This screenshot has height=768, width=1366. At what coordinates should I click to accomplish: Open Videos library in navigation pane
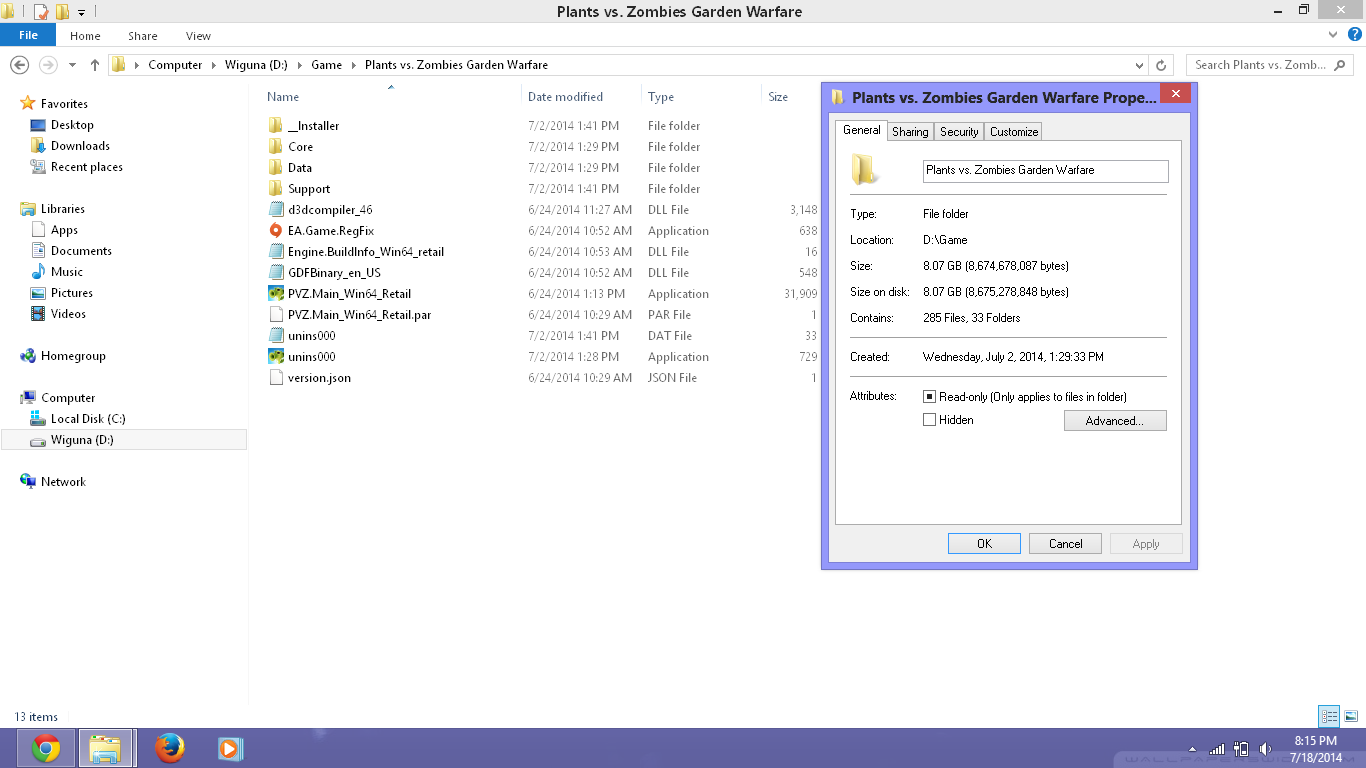tap(68, 314)
